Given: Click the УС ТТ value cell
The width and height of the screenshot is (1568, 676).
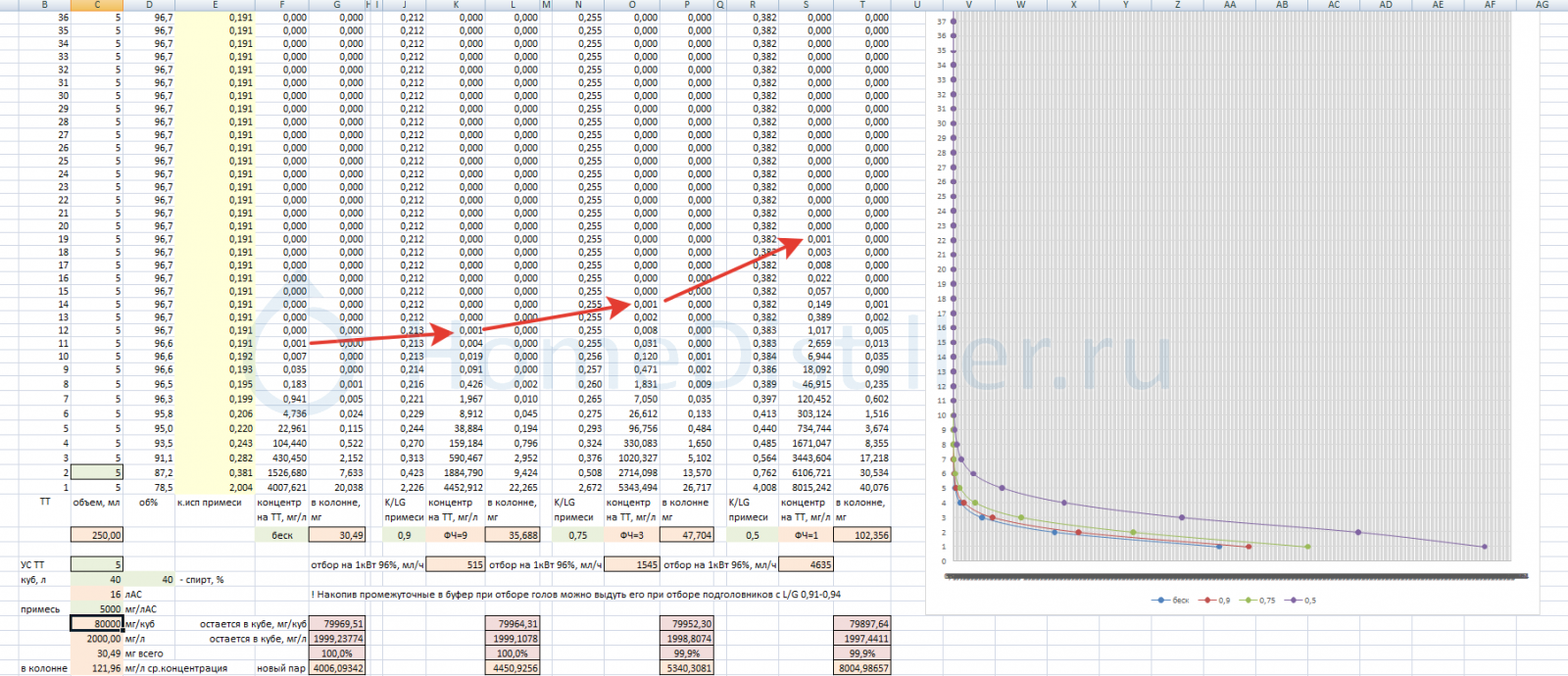Looking at the screenshot, I should coord(97,564).
